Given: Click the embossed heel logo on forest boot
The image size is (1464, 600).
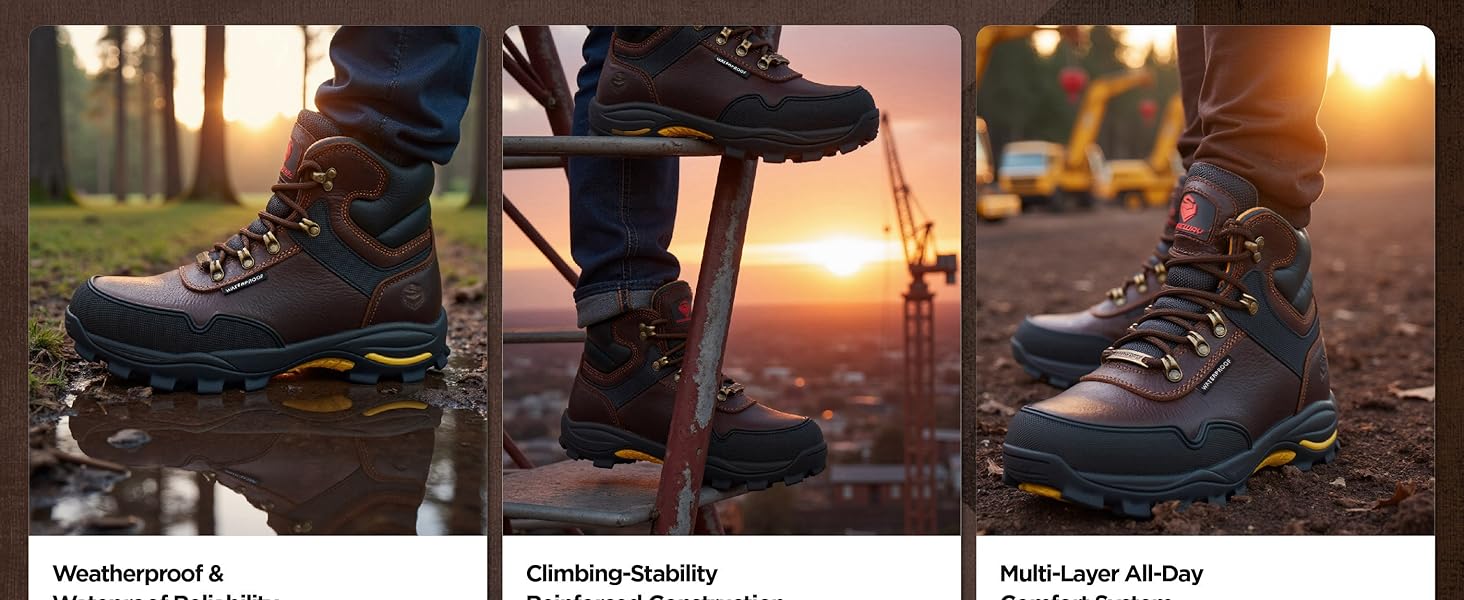Looking at the screenshot, I should (x=413, y=296).
